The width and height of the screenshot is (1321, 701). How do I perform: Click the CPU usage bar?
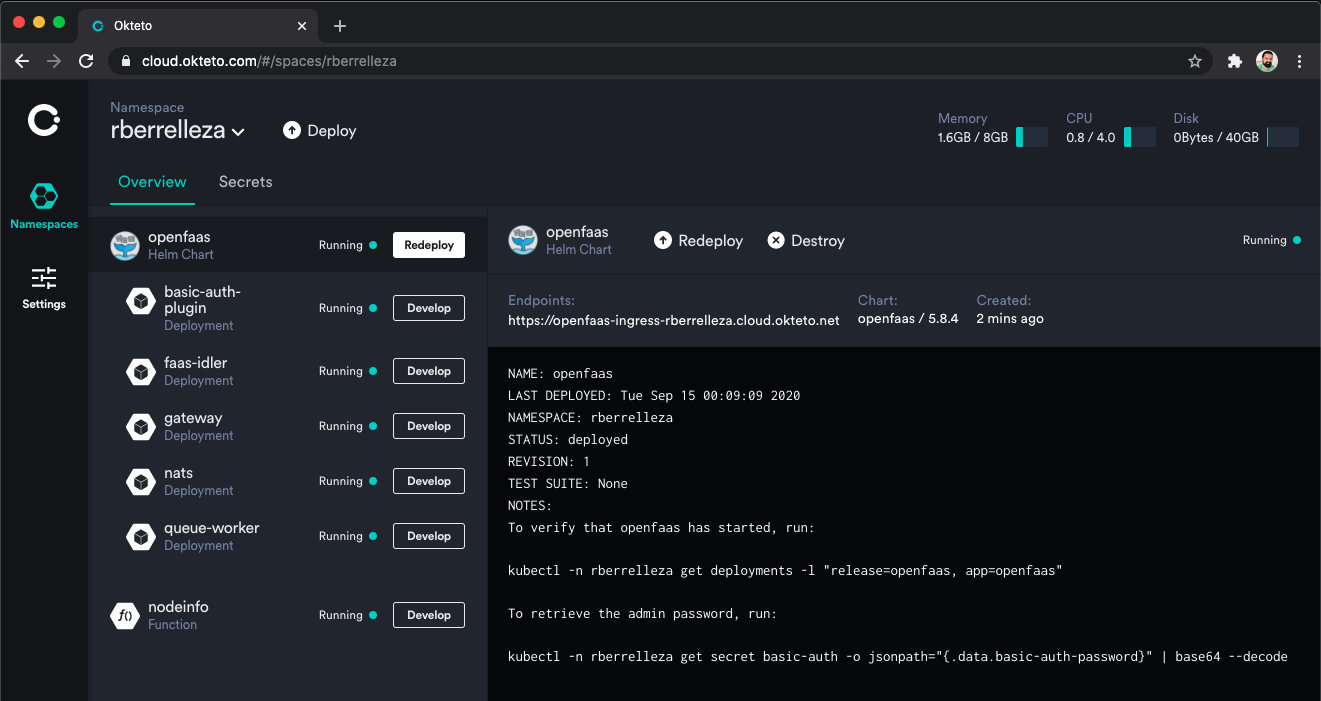[1140, 137]
